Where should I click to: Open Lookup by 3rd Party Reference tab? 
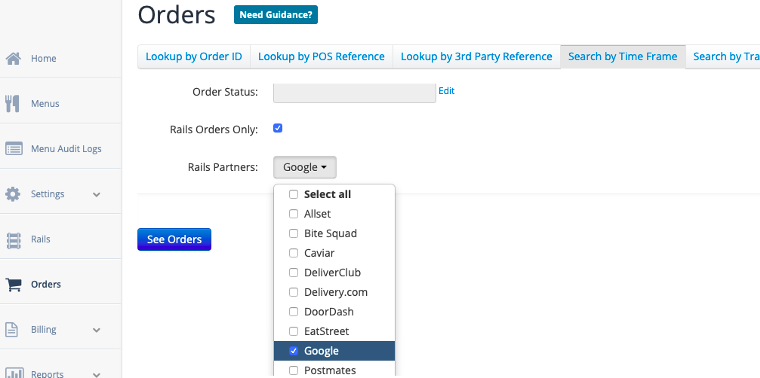pyautogui.click(x=476, y=57)
